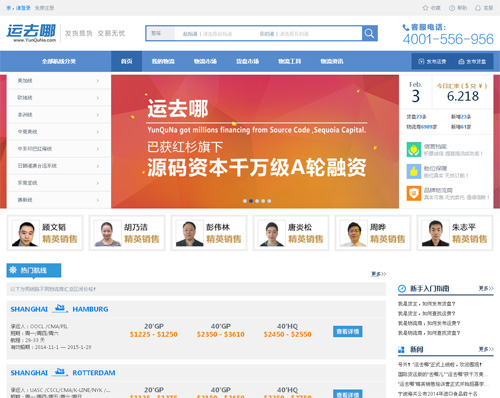This screenshot has width=500, height=398.
Task: Open 顾文韬 elite sales card
Action: [x=45, y=233]
